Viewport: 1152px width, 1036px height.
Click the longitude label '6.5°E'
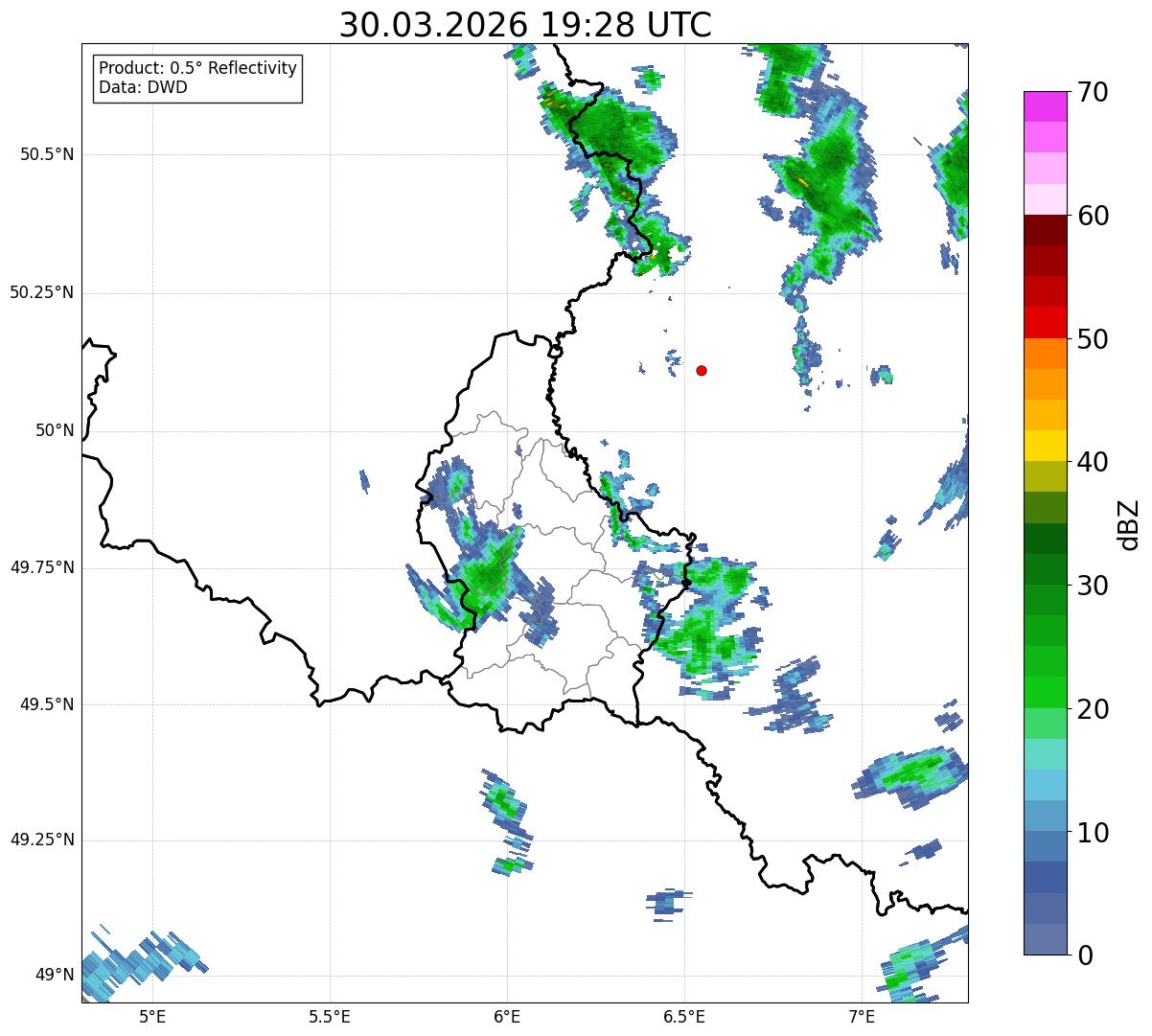tap(684, 1016)
